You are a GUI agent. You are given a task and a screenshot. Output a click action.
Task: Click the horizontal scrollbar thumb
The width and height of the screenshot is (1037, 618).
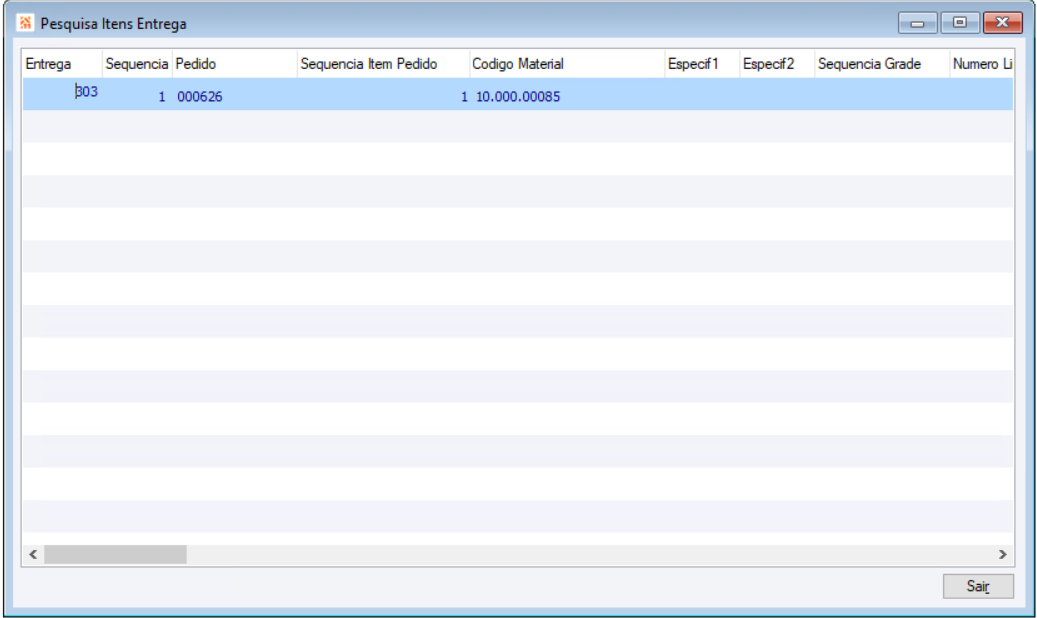115,554
